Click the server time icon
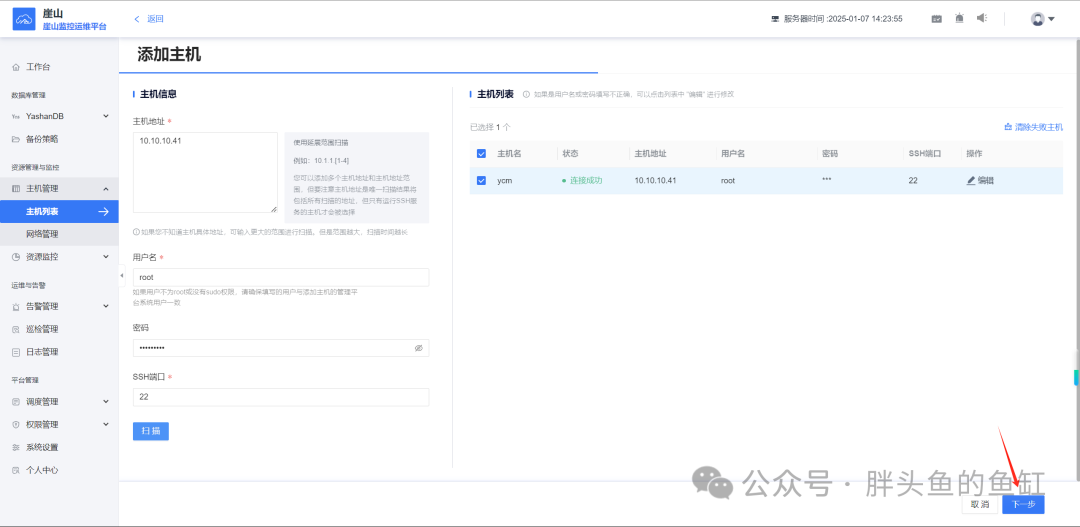The height and width of the screenshot is (527, 1080). point(775,19)
